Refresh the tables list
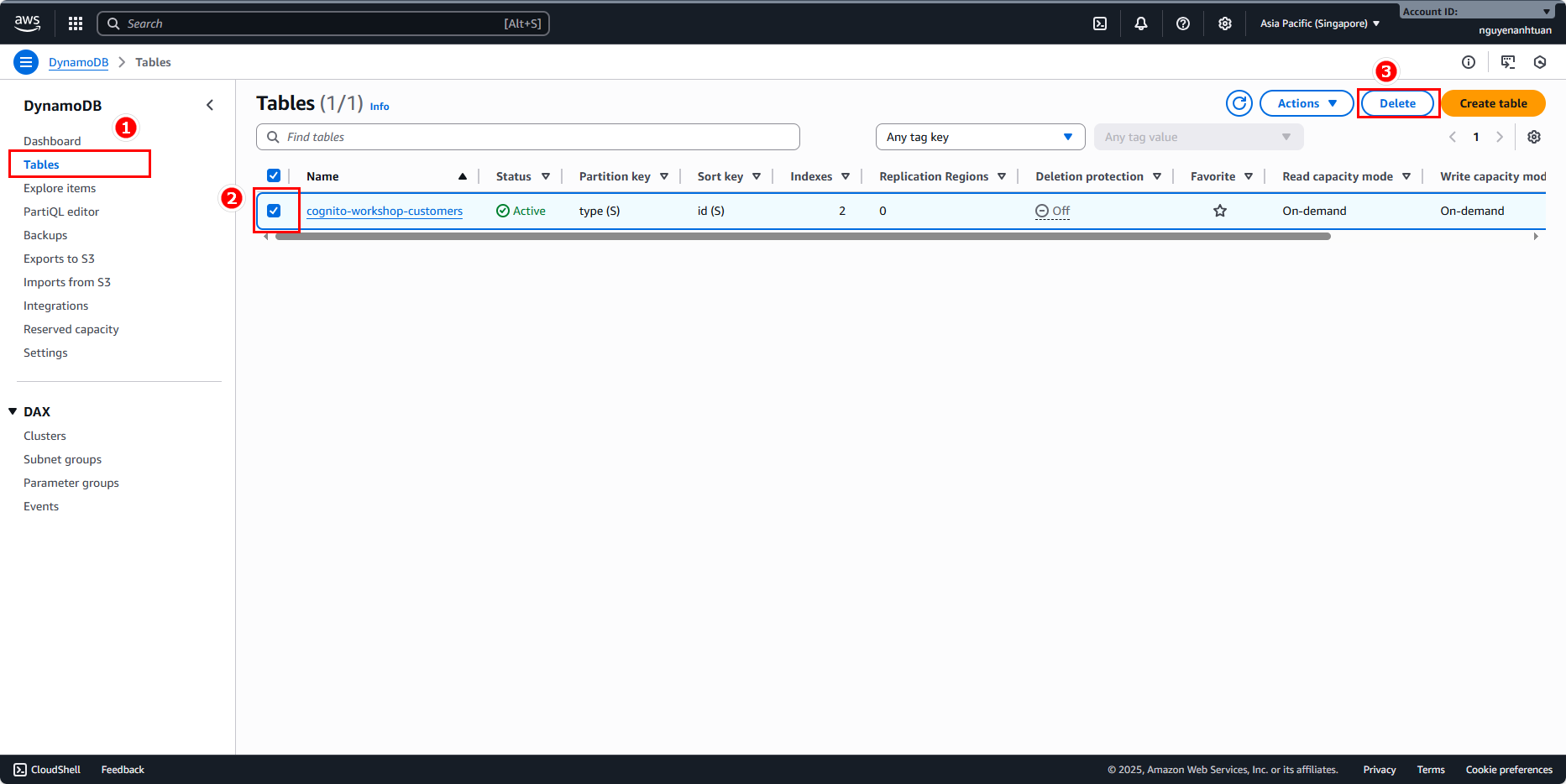Image resolution: width=1566 pixels, height=784 pixels. point(1239,103)
